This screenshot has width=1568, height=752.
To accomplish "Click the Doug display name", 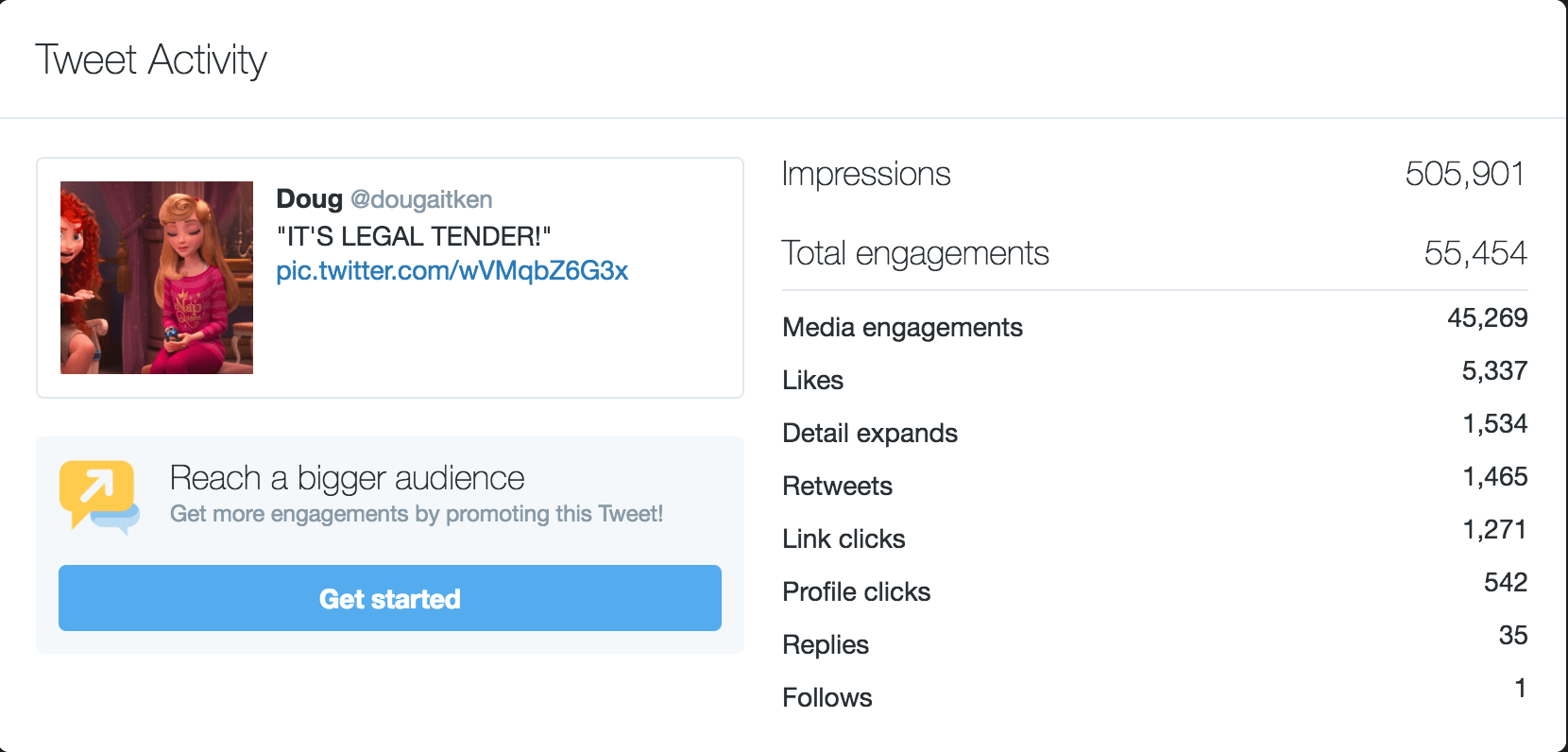I will click(309, 199).
